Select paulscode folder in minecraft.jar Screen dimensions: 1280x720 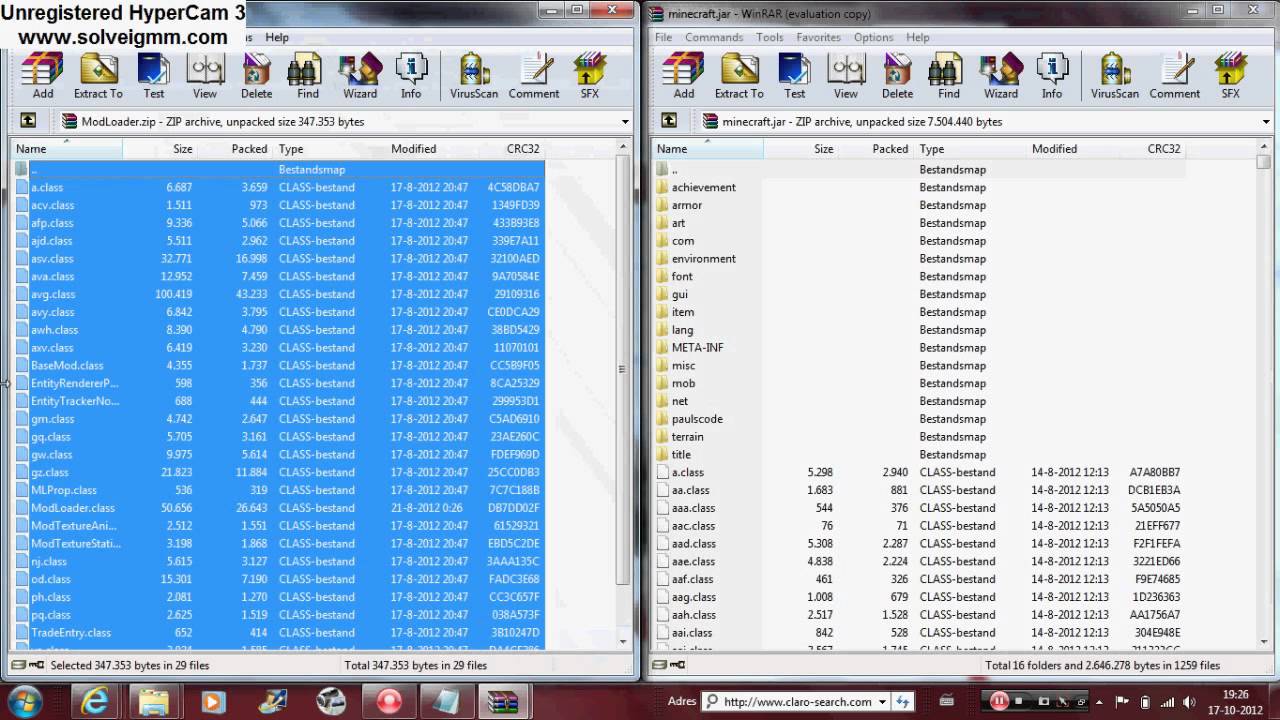pos(697,418)
